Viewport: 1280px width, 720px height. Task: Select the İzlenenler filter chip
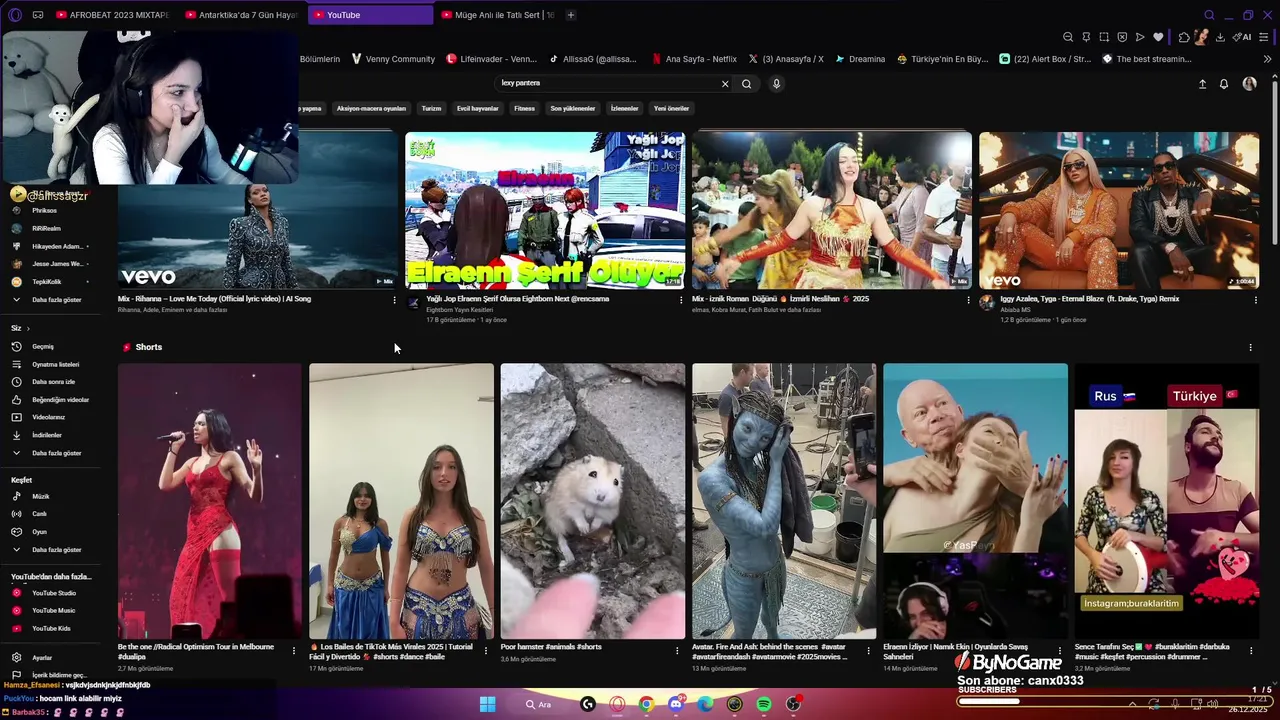[624, 109]
